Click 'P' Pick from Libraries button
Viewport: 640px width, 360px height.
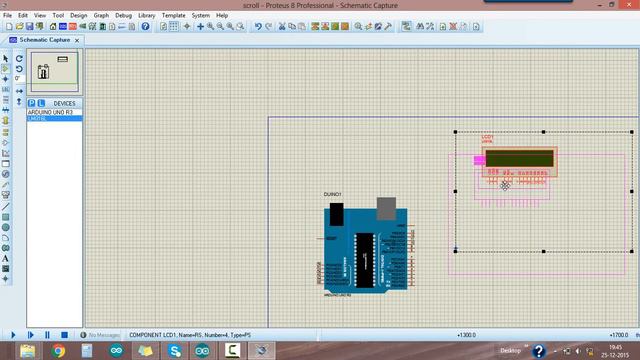[31, 103]
